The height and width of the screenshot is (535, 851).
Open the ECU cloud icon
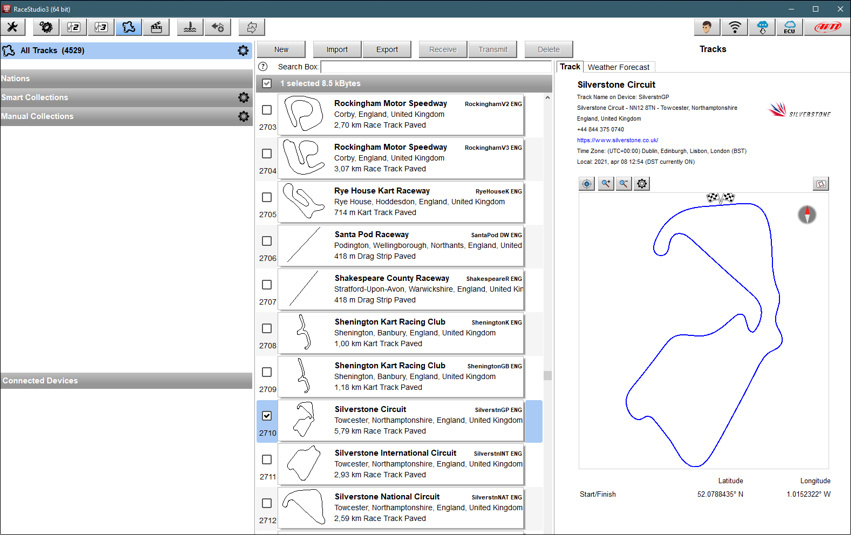click(x=790, y=27)
